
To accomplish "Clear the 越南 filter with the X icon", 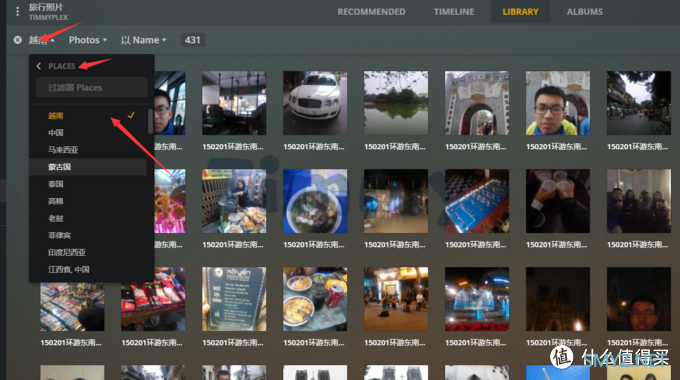I will pyautogui.click(x=17, y=40).
